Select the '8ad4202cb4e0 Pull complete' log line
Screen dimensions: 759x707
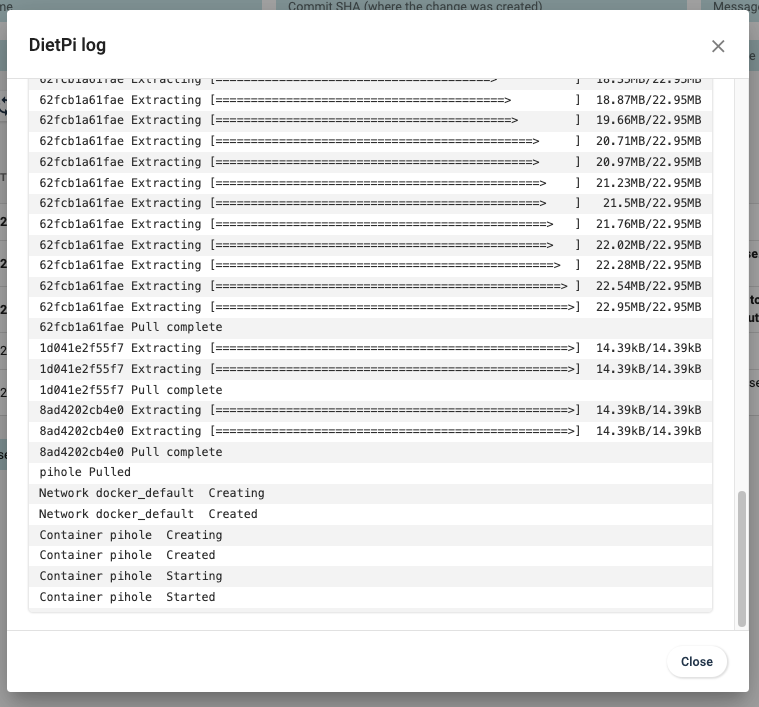pos(131,452)
